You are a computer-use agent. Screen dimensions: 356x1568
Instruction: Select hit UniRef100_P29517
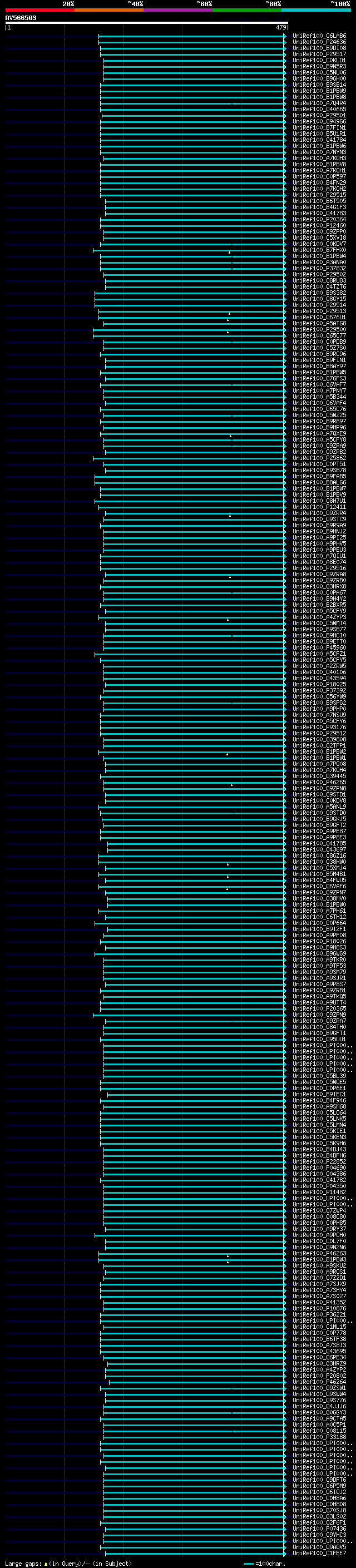(x=319, y=54)
